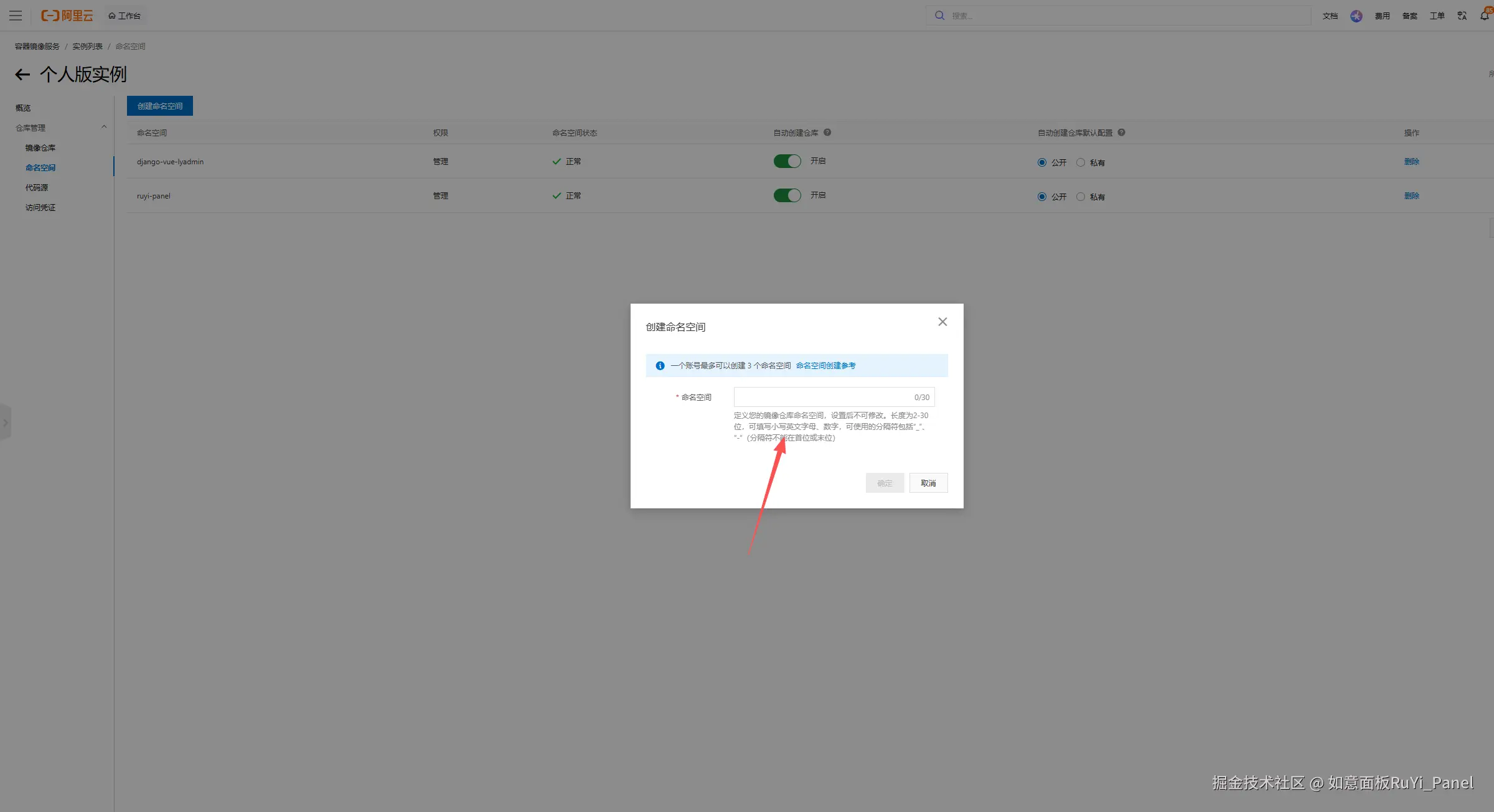Go to 容器镜像服务 breadcrumb
Screen dimensions: 1494x812
(37, 47)
